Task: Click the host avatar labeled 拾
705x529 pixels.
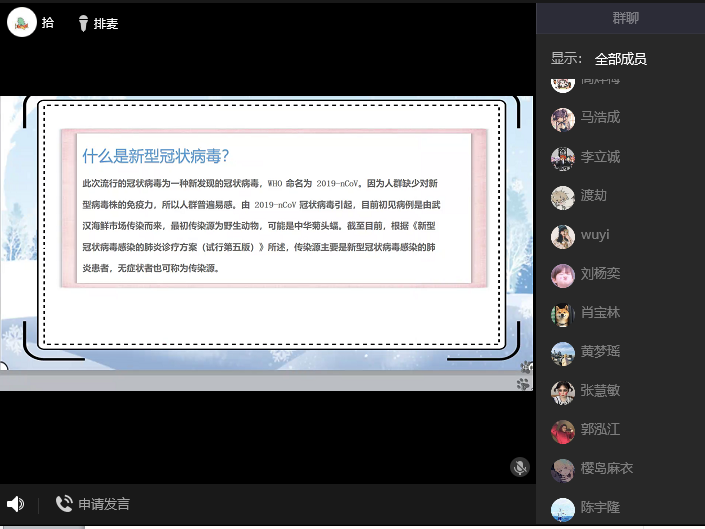Action: (x=22, y=21)
